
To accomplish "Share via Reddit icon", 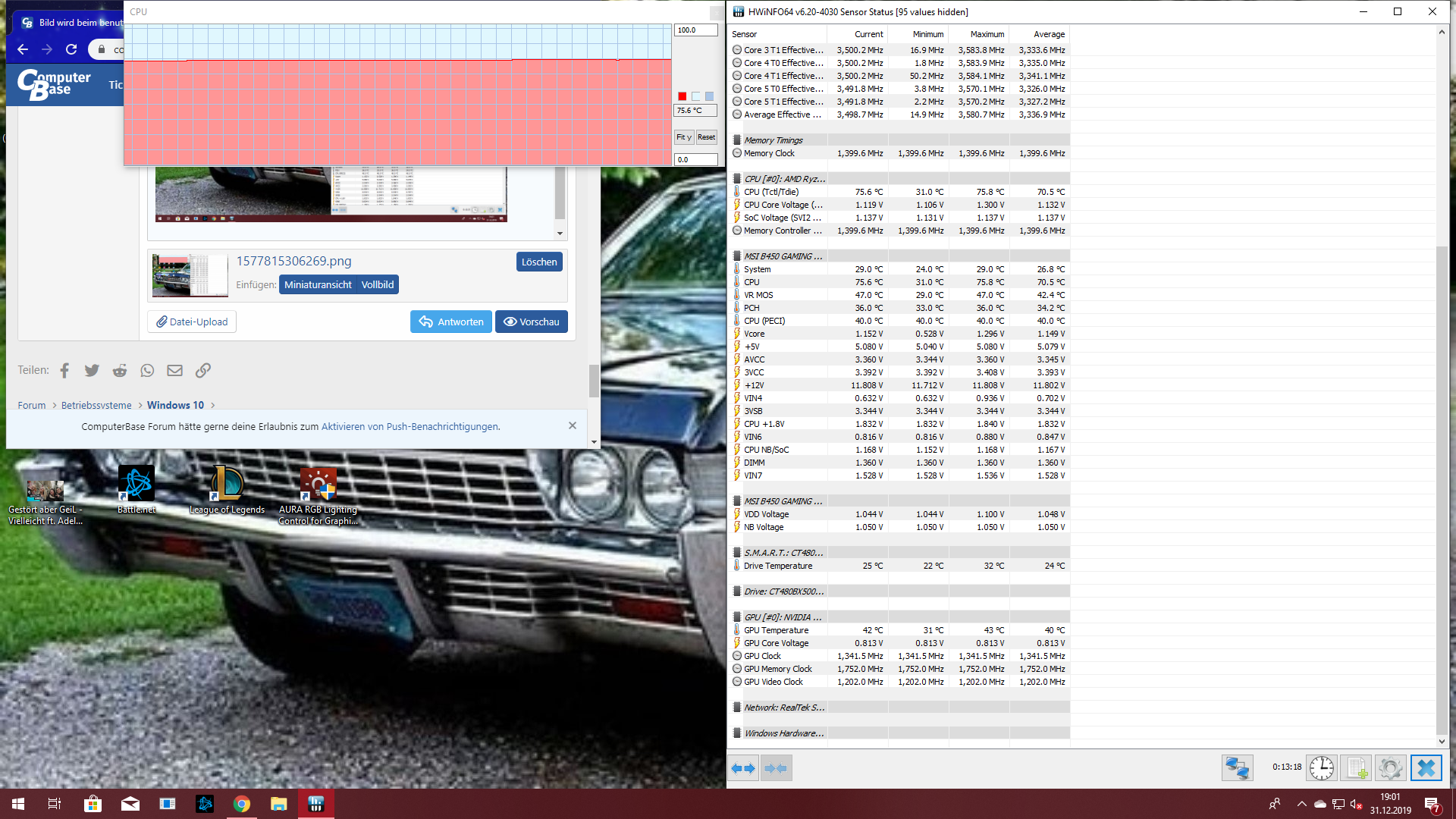I will tap(120, 370).
